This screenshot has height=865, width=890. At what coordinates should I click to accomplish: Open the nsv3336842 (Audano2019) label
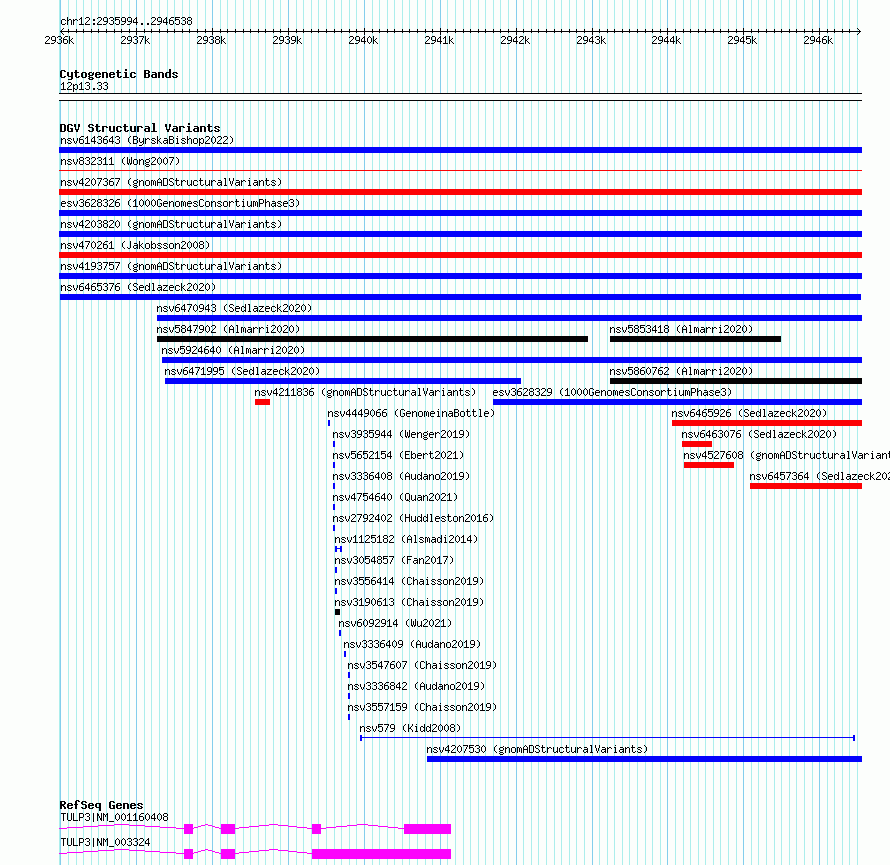pyautogui.click(x=416, y=686)
